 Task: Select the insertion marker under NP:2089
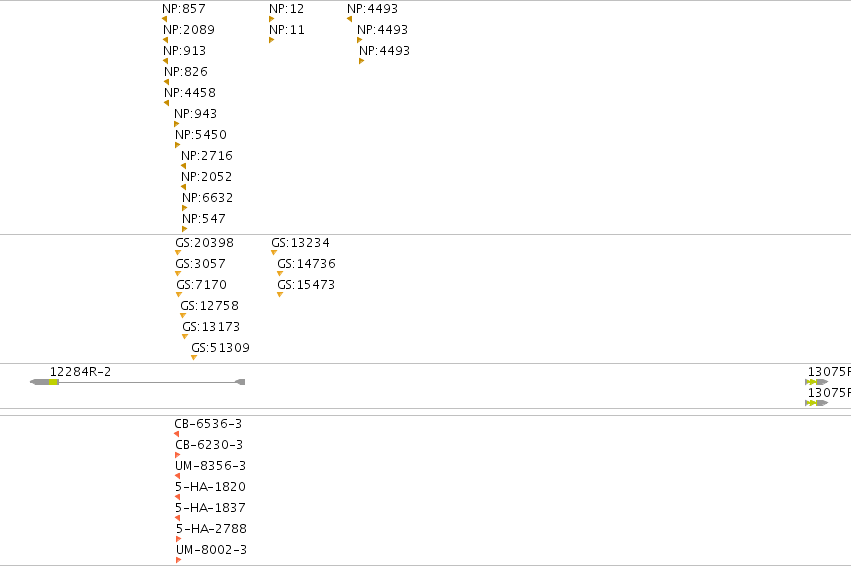(x=166, y=40)
